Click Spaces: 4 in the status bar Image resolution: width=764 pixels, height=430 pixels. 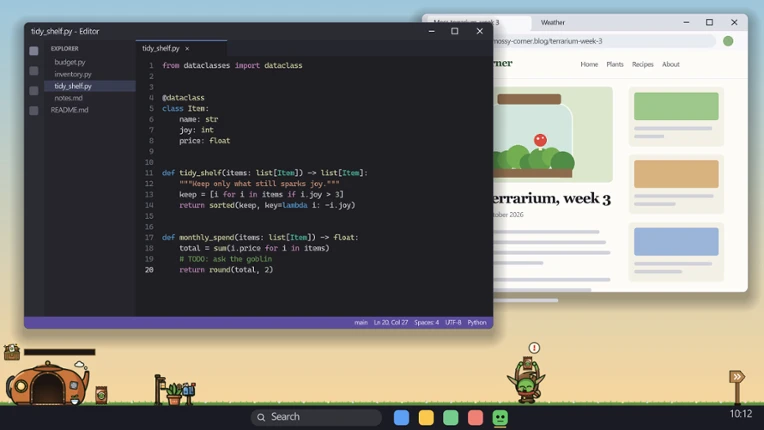pyautogui.click(x=427, y=322)
